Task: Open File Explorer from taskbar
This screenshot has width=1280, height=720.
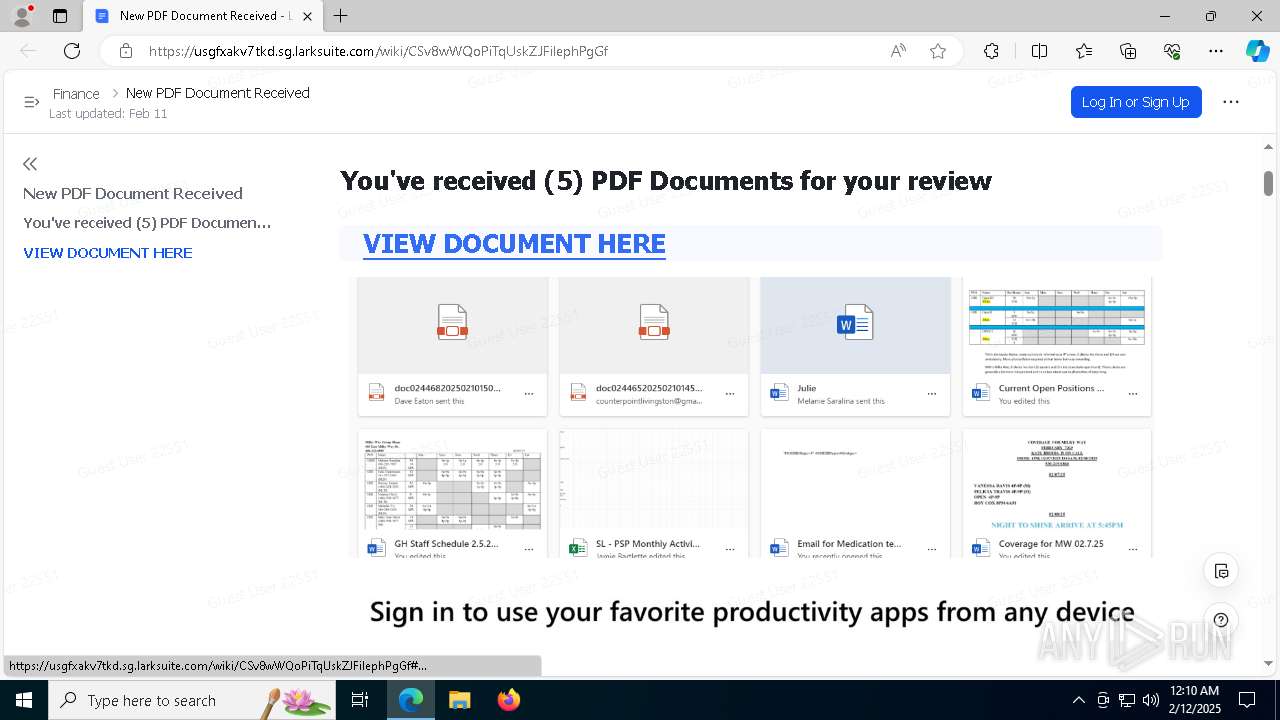Action: click(459, 700)
